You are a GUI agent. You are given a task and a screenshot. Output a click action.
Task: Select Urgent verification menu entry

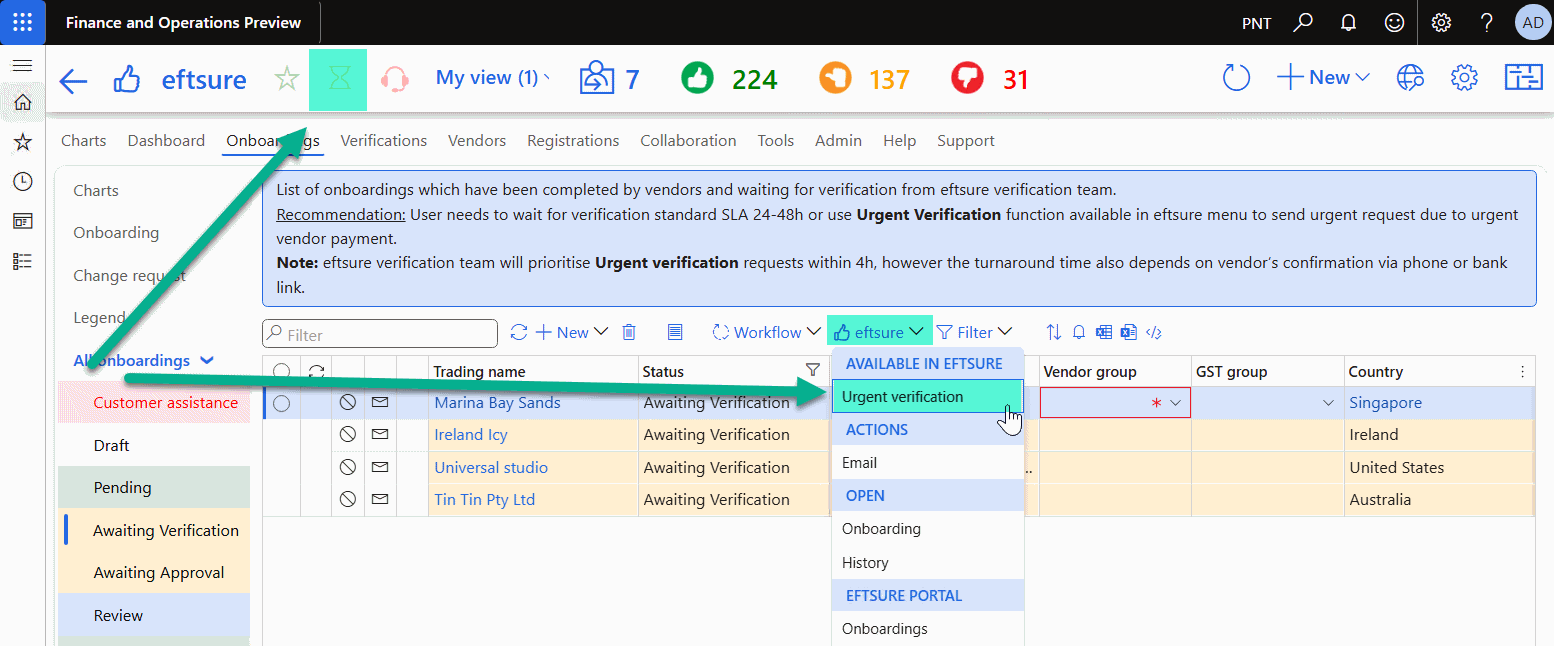tap(927, 397)
